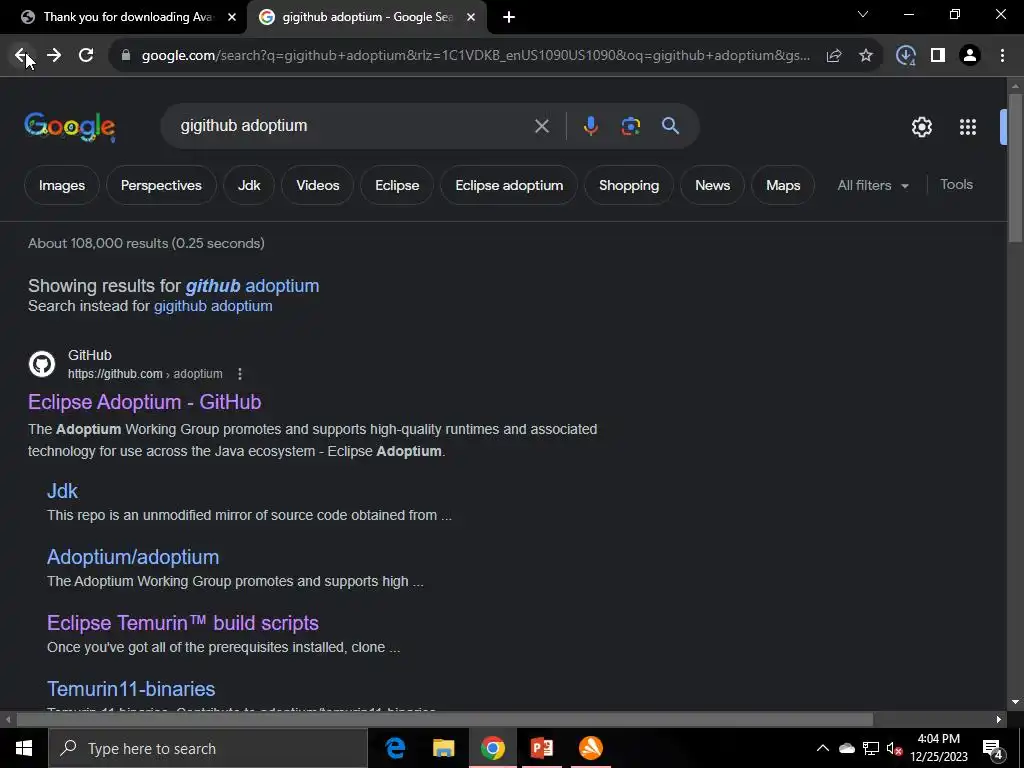
Task: Submit search with magnifier icon
Action: (x=671, y=126)
